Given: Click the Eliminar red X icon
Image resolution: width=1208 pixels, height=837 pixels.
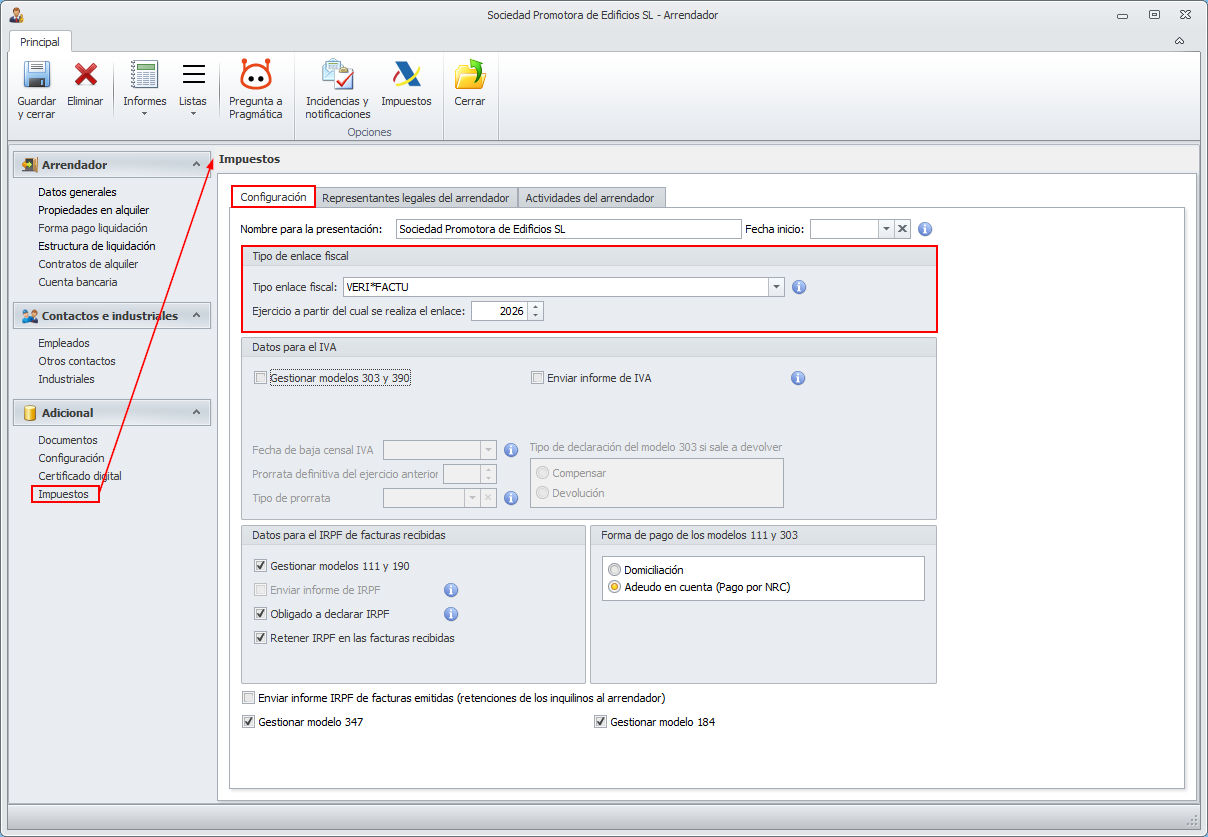Looking at the screenshot, I should [x=86, y=75].
